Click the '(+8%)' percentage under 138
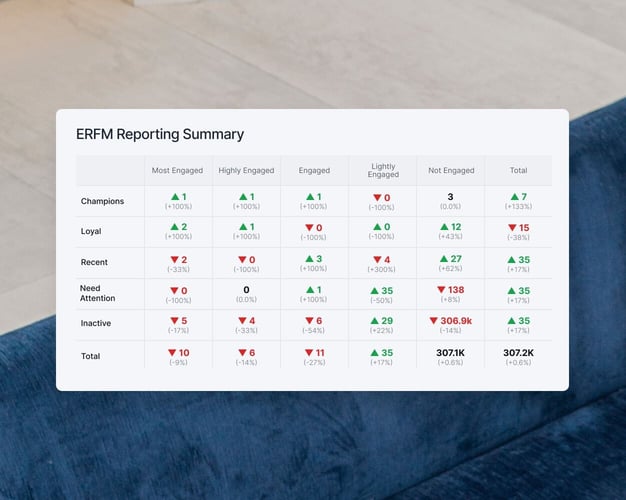This screenshot has width=626, height=500. pyautogui.click(x=450, y=299)
